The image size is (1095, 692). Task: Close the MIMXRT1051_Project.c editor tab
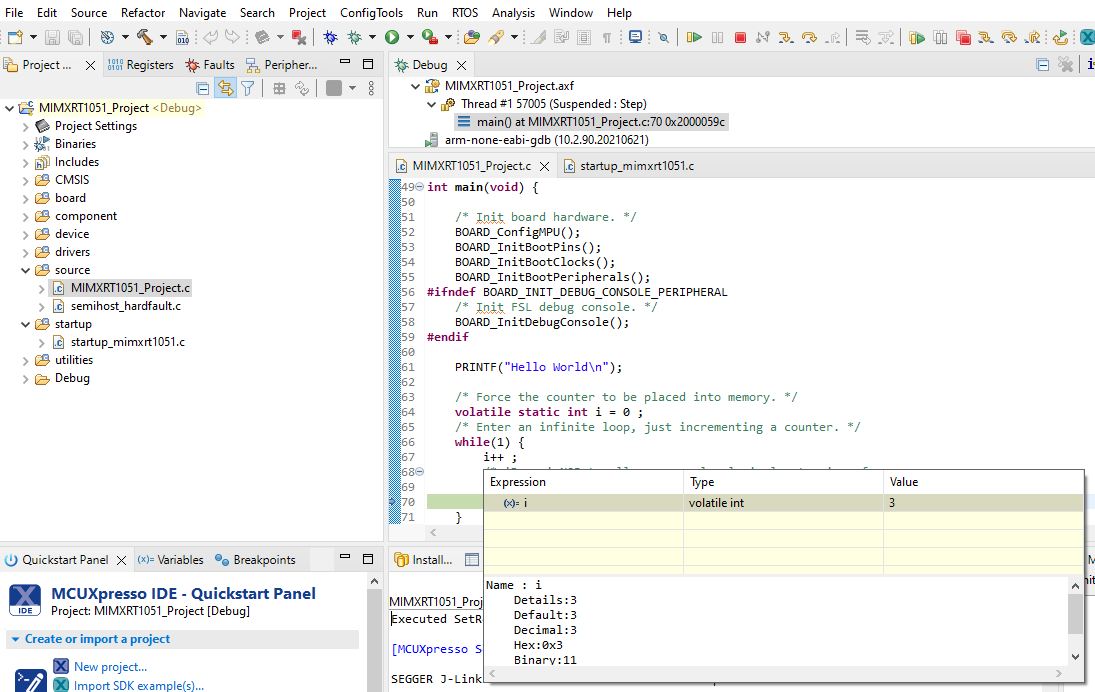[545, 166]
